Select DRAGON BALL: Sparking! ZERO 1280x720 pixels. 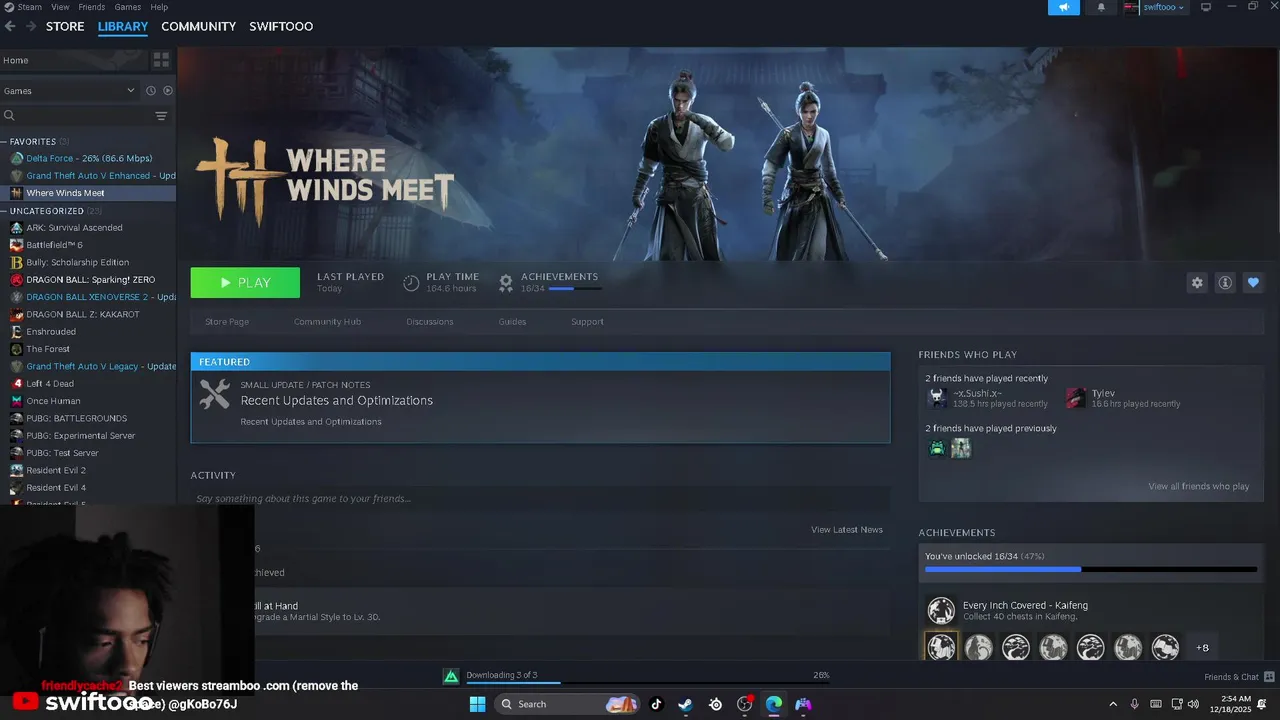(x=90, y=279)
